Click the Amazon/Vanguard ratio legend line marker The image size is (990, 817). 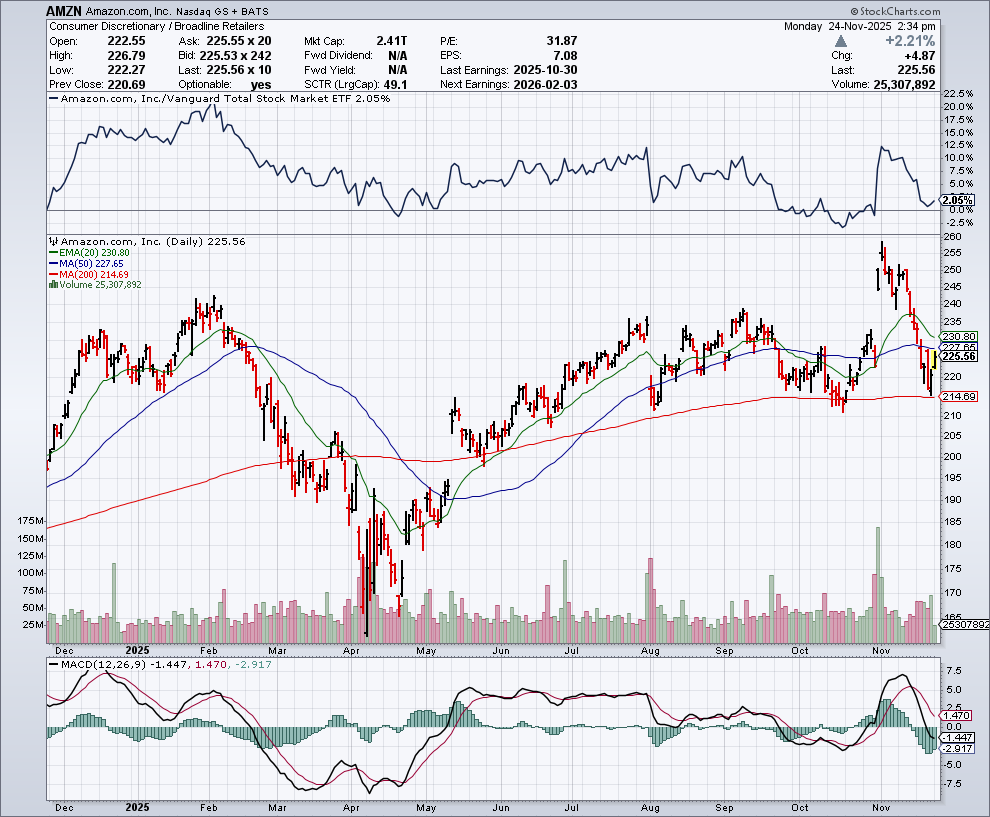(x=55, y=99)
